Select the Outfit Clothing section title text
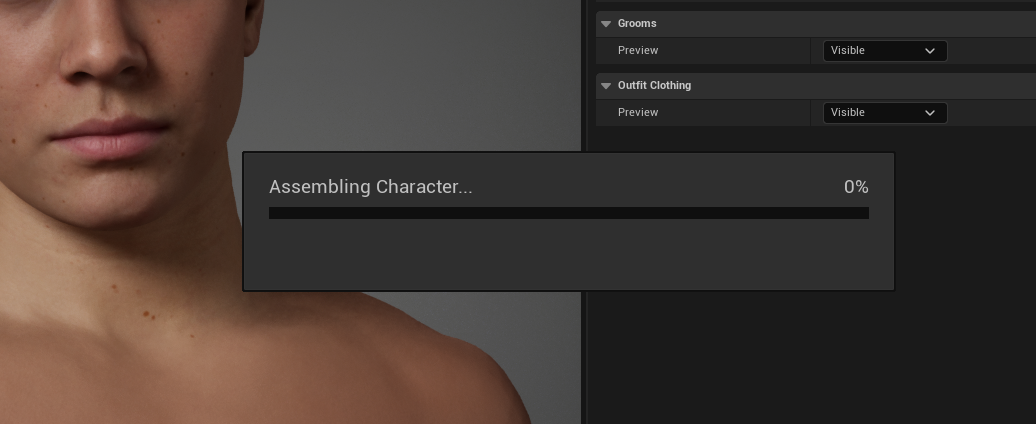 point(654,85)
